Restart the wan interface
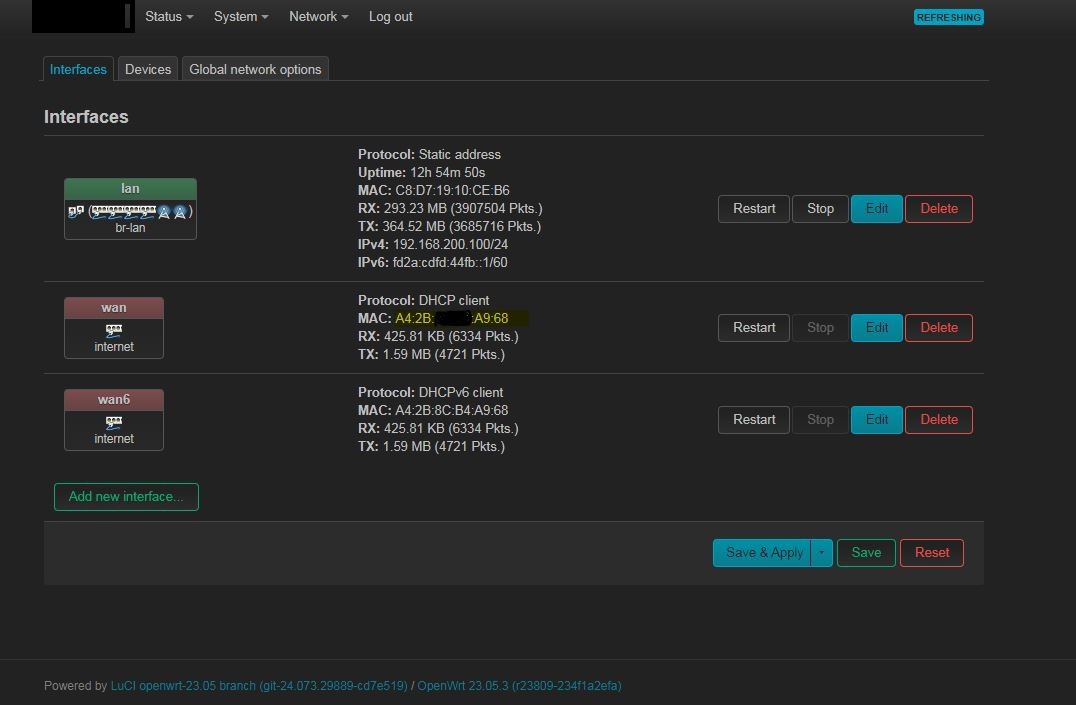Screen dimensions: 1076x705 tap(753, 328)
